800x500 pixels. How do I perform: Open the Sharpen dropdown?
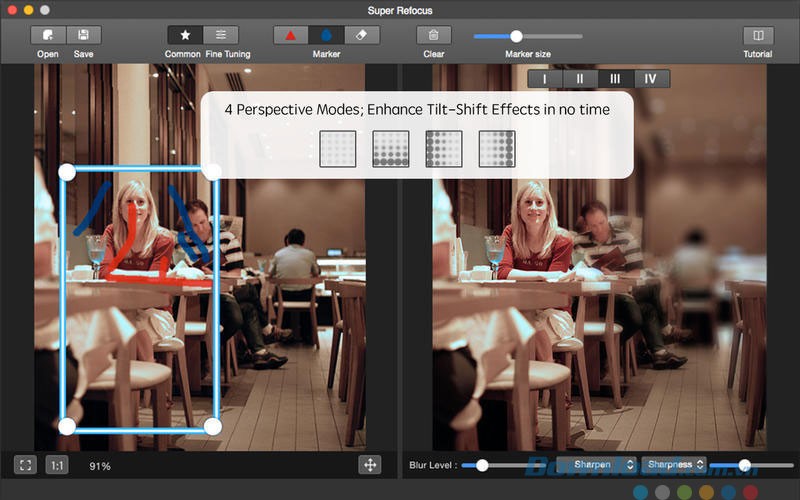pyautogui.click(x=596, y=465)
